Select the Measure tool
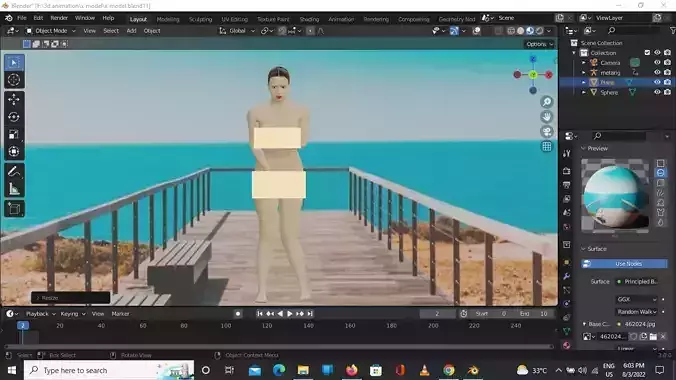The width and height of the screenshot is (676, 380). (14, 189)
